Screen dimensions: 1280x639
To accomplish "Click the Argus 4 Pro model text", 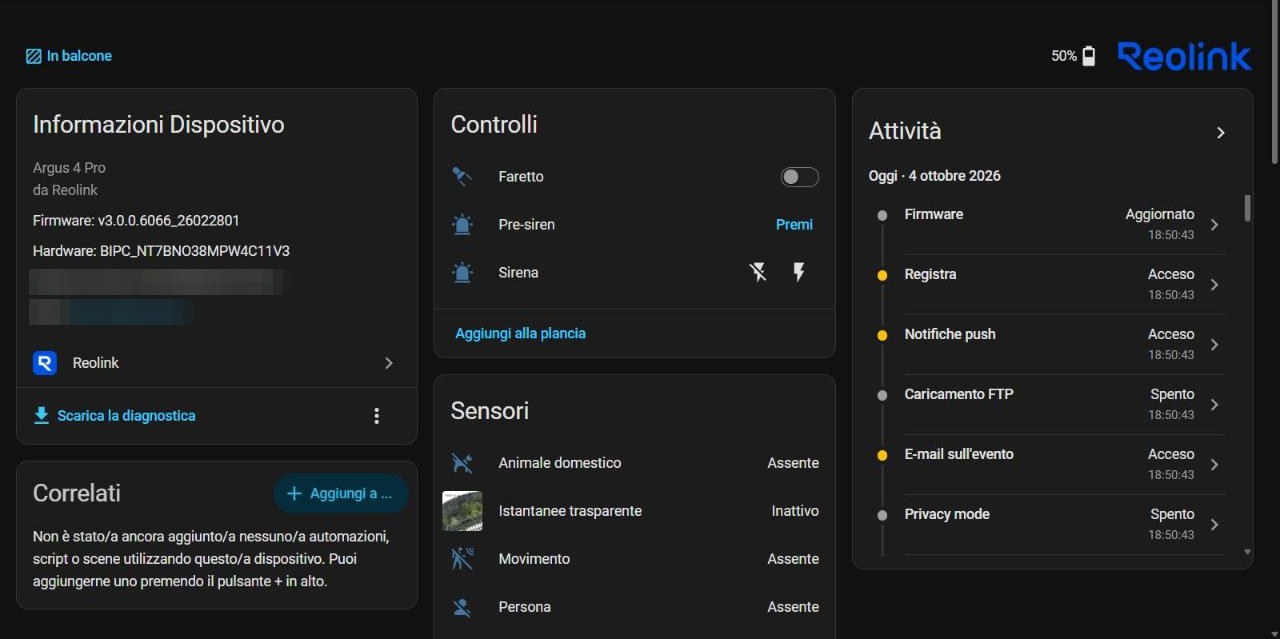I will [69, 168].
